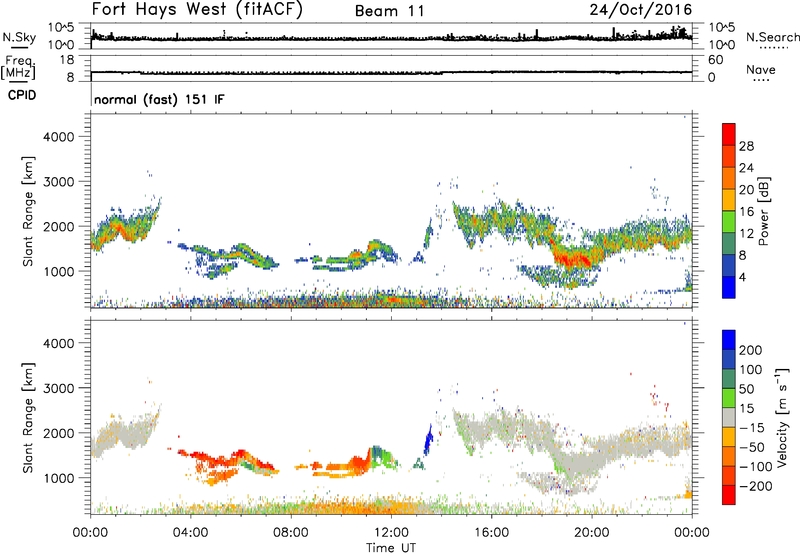Click the "1000" tick on the power panel

(x=59, y=271)
